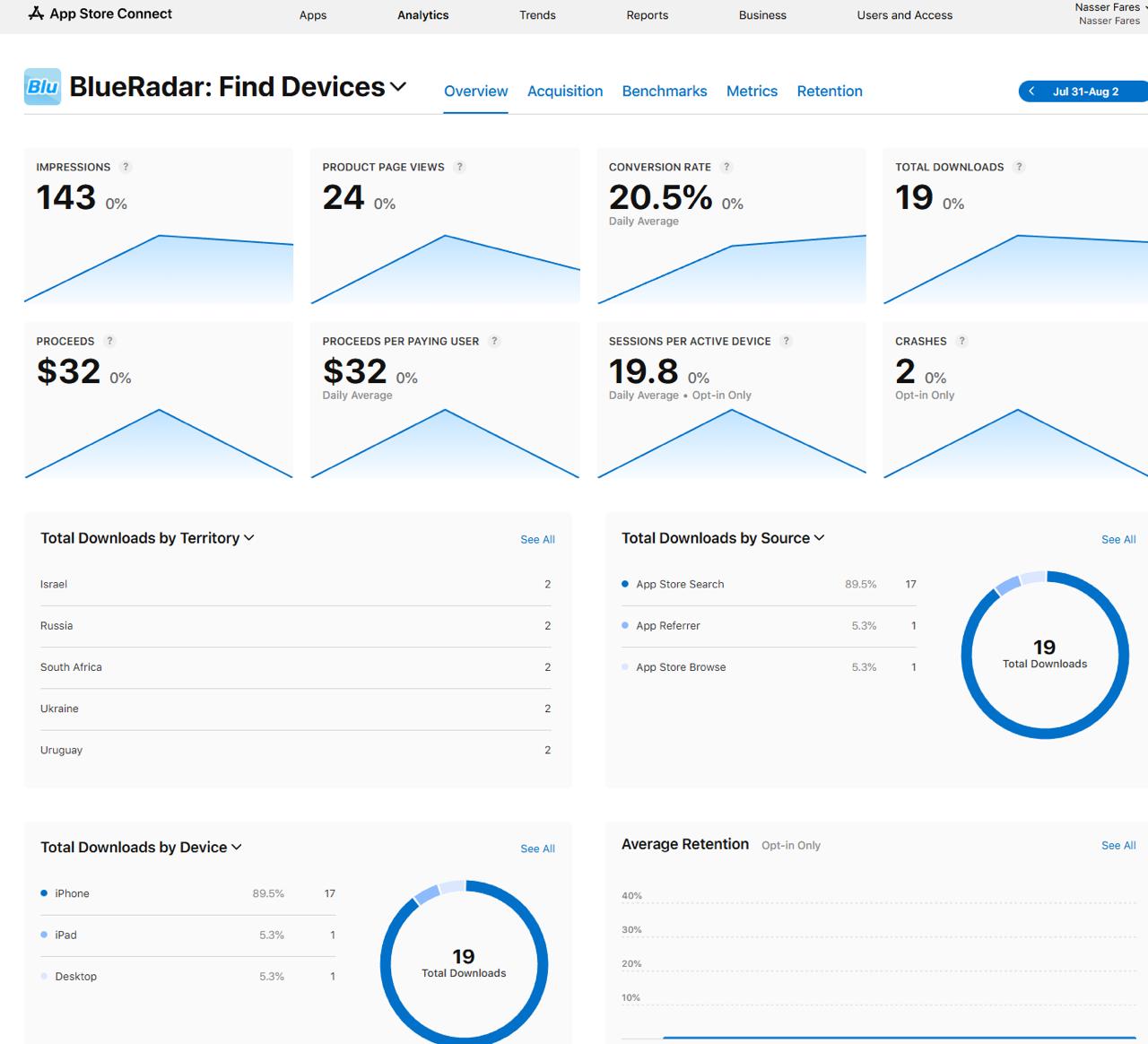Go to previous date range arrow
1148x1044 pixels.
click(1031, 91)
